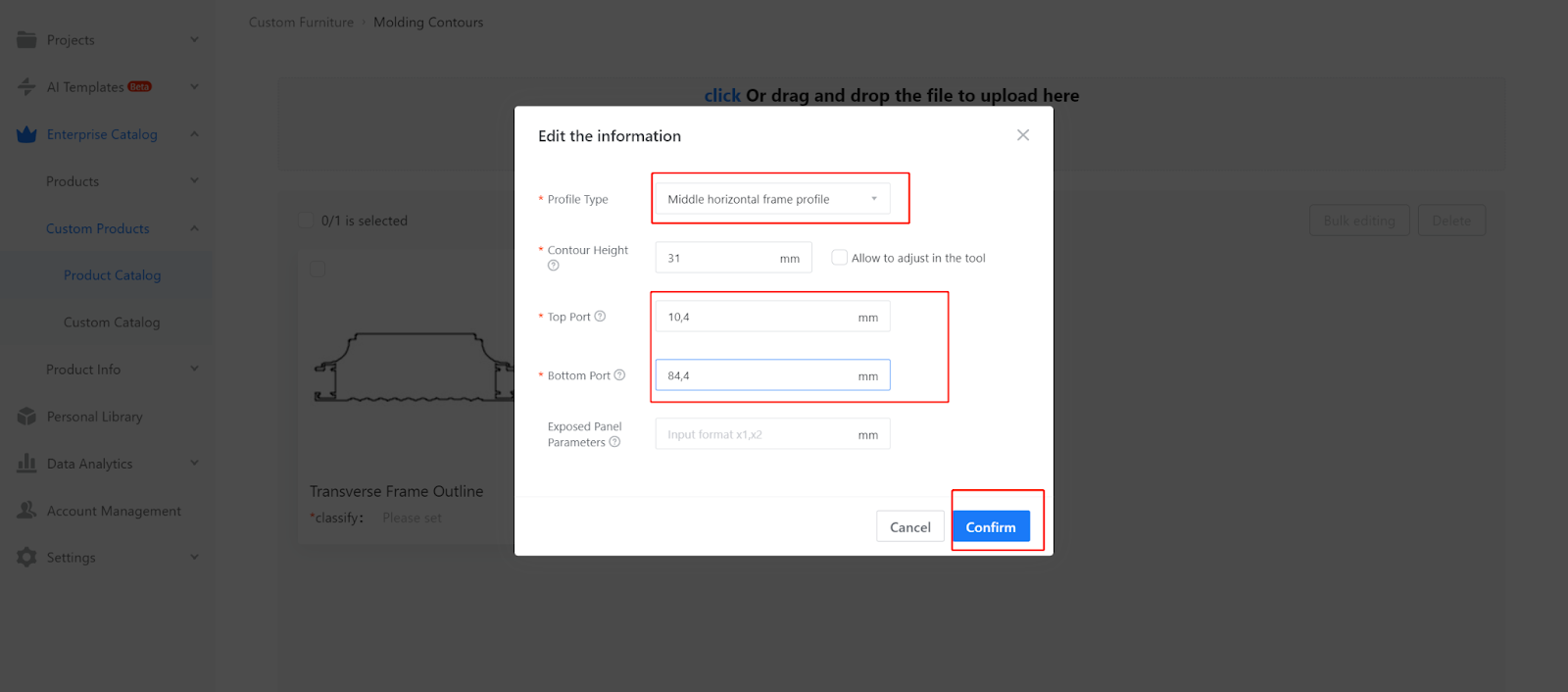The width and height of the screenshot is (1568, 692).
Task: Tick the 0/1 is selected checkbox
Action: [x=306, y=221]
